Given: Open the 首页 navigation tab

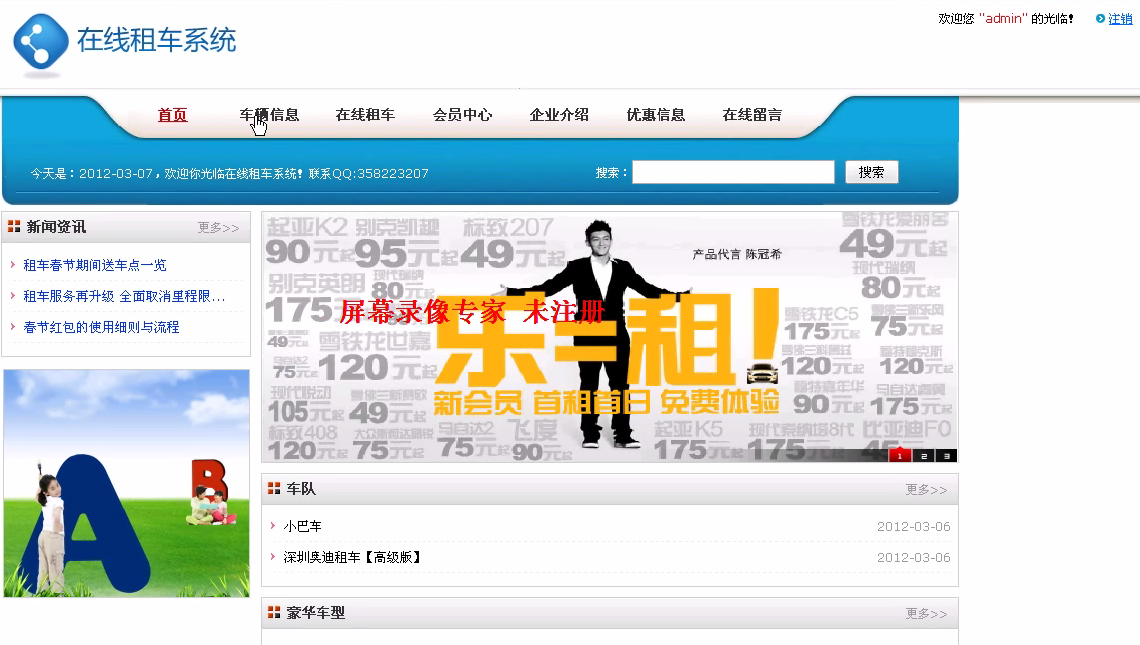Looking at the screenshot, I should 173,115.
